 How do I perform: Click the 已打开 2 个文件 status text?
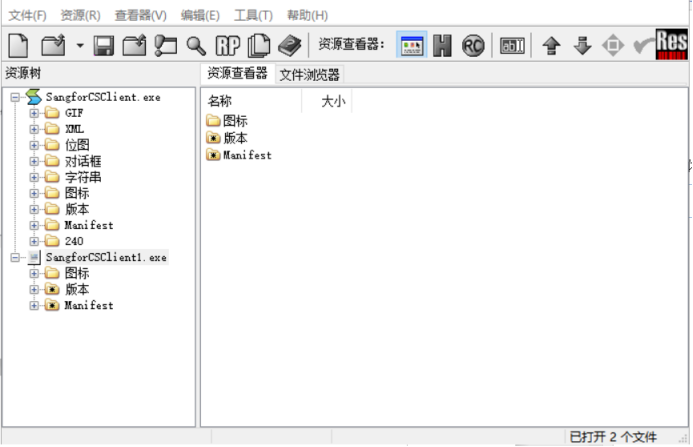point(613,437)
